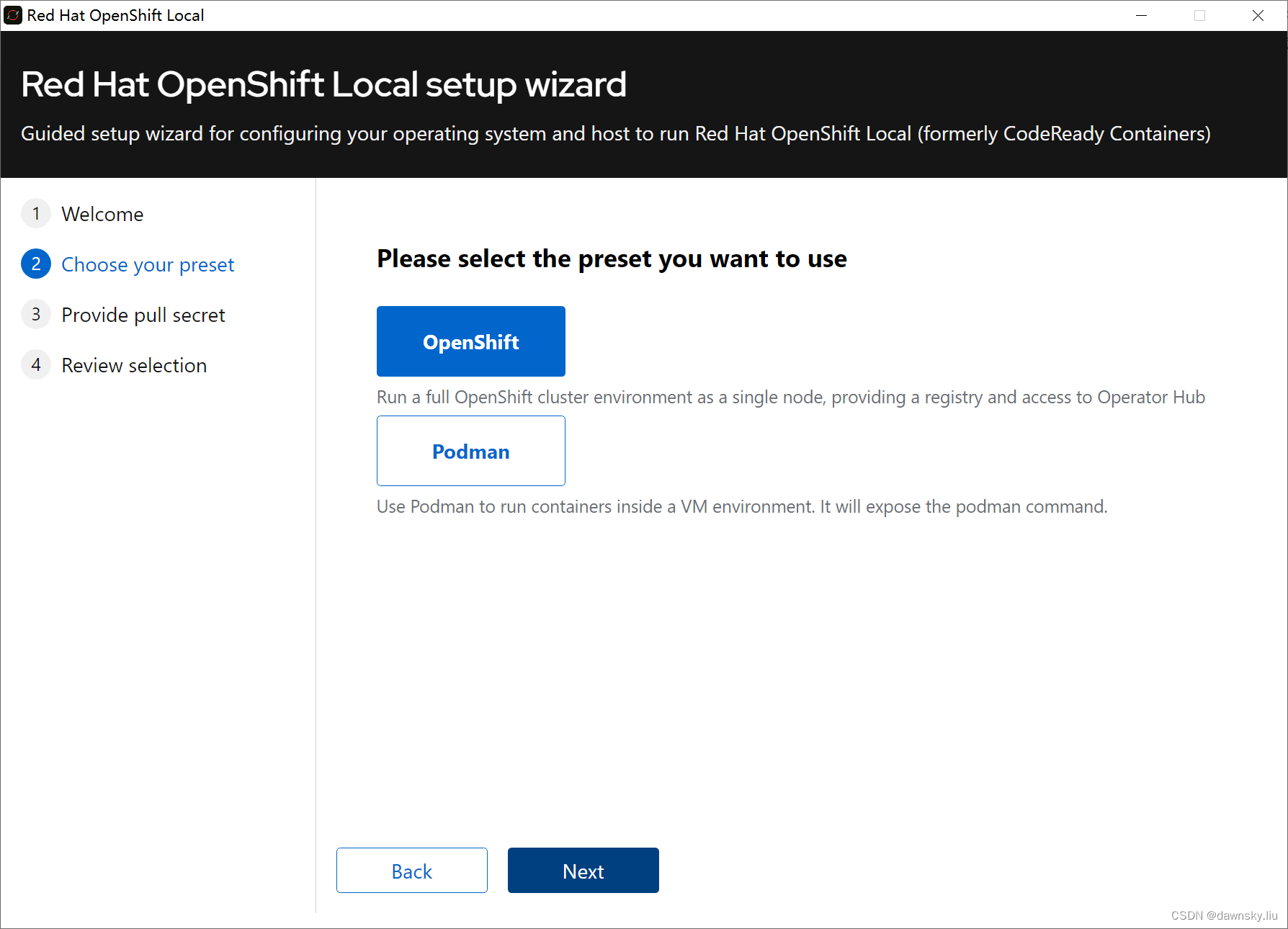The height and width of the screenshot is (929, 1288).
Task: Open the Provide pull secret step
Action: coord(143,315)
